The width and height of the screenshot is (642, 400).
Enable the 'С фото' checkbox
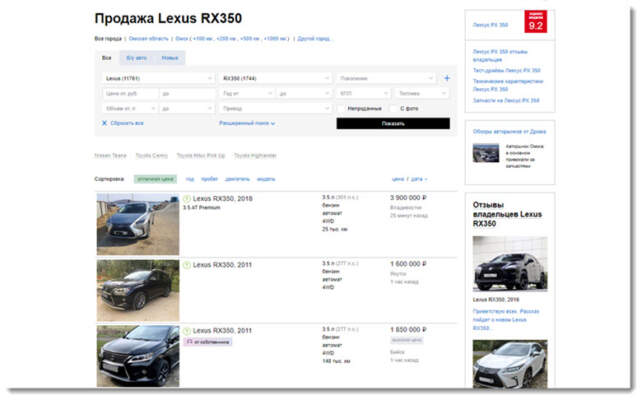pos(393,108)
